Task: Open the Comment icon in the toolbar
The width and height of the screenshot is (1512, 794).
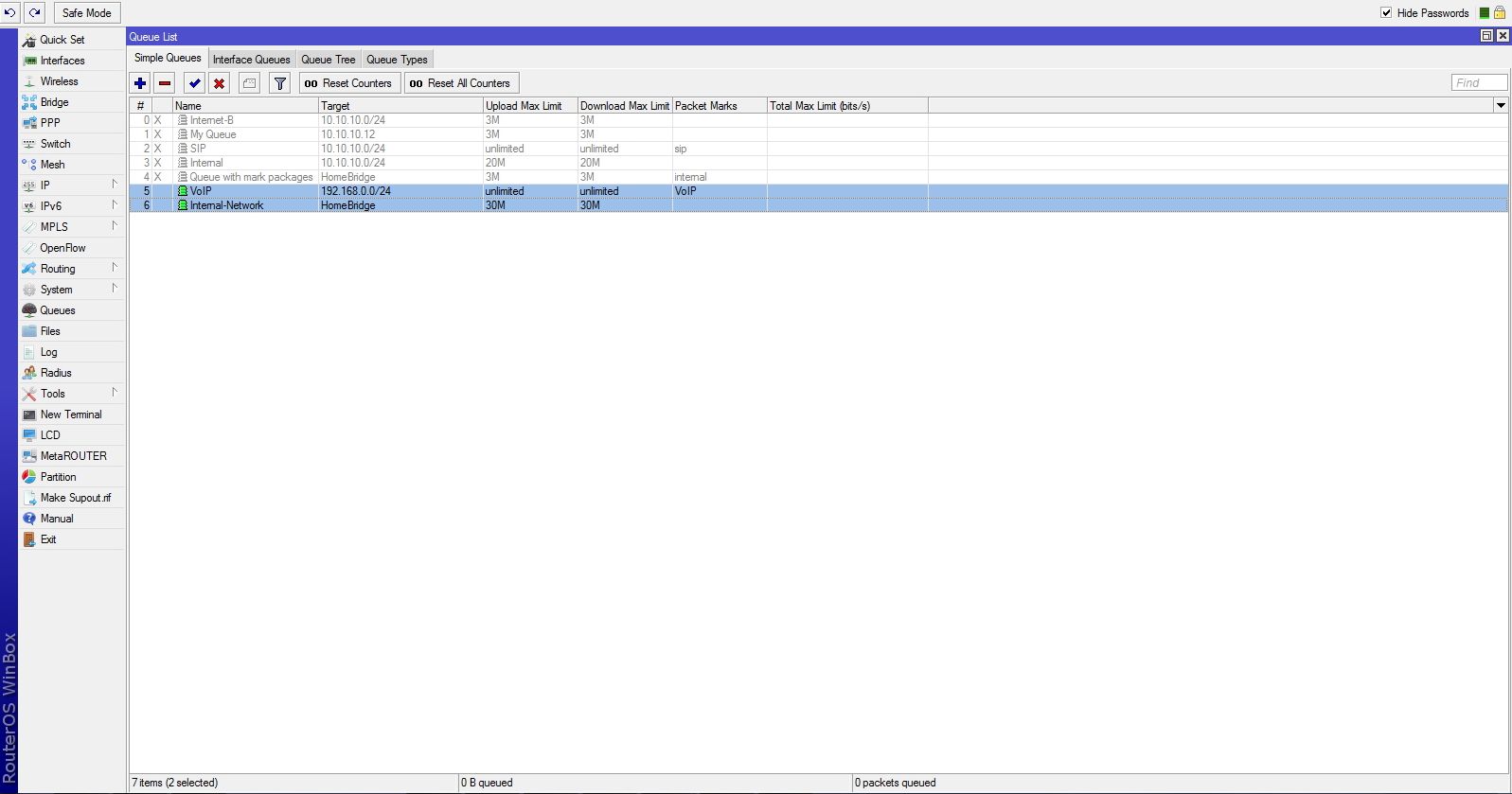Action: [x=249, y=83]
